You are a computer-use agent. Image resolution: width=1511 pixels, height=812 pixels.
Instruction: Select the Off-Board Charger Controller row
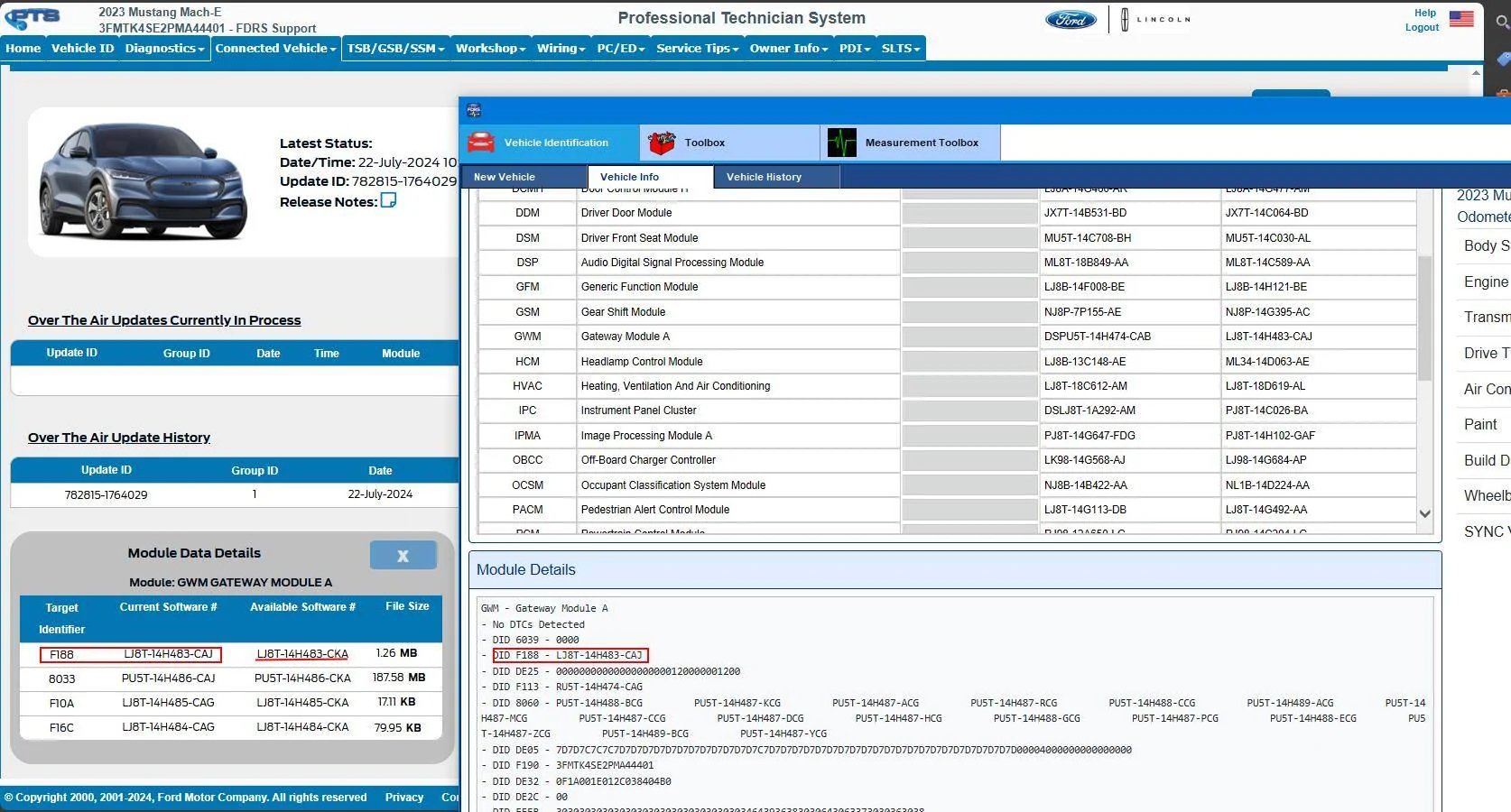tap(947, 460)
